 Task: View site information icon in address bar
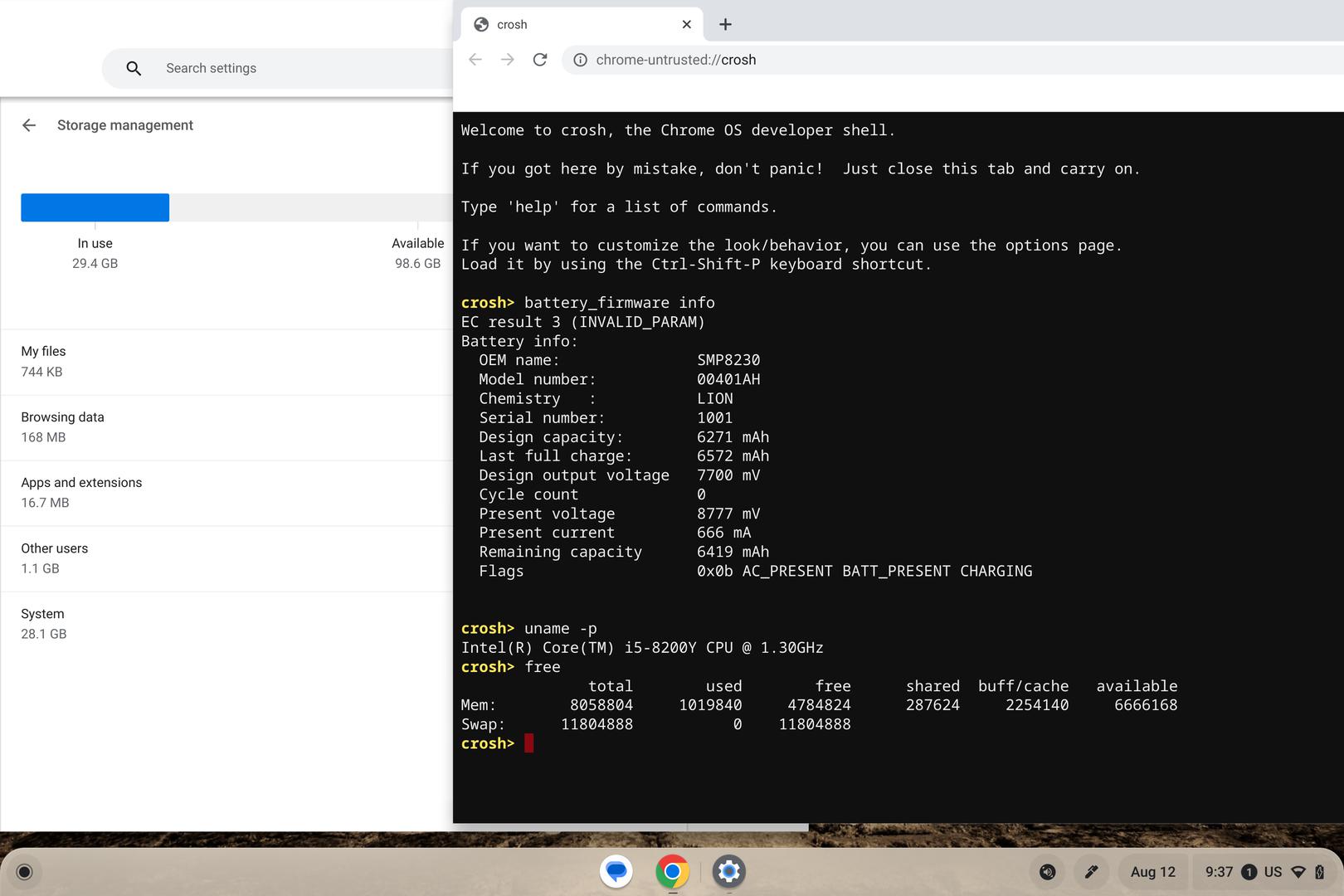[x=581, y=60]
